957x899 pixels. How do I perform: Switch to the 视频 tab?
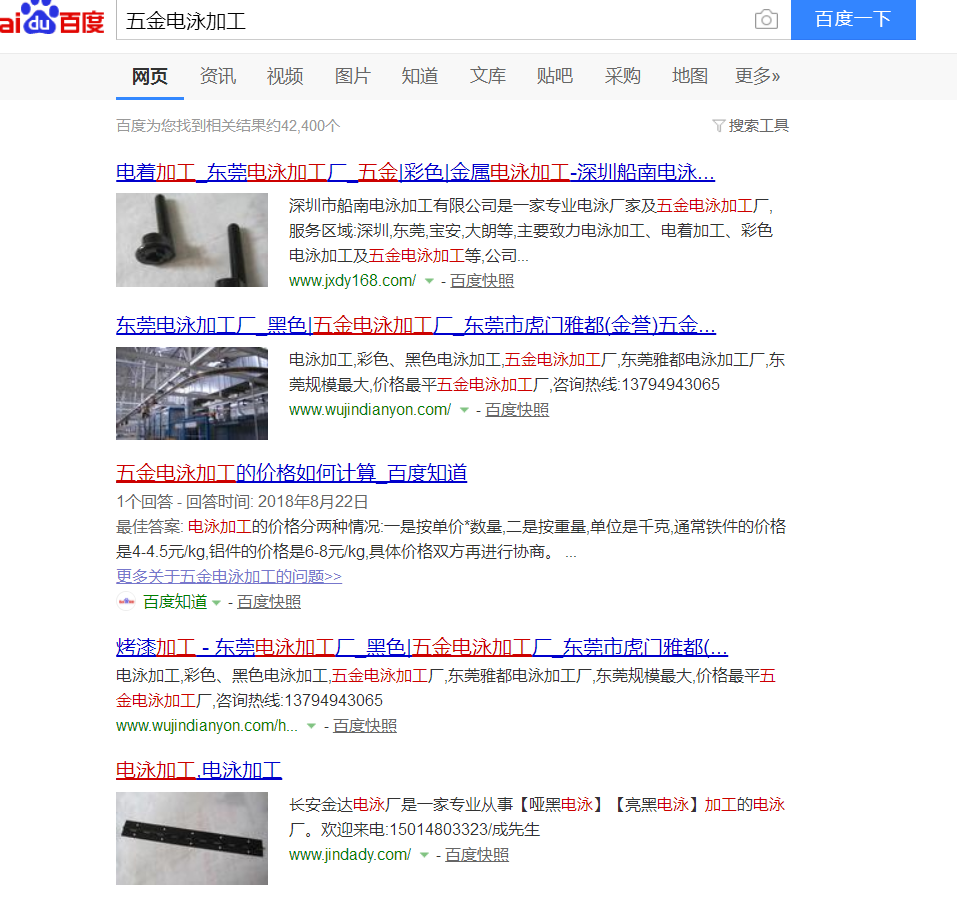(x=285, y=76)
